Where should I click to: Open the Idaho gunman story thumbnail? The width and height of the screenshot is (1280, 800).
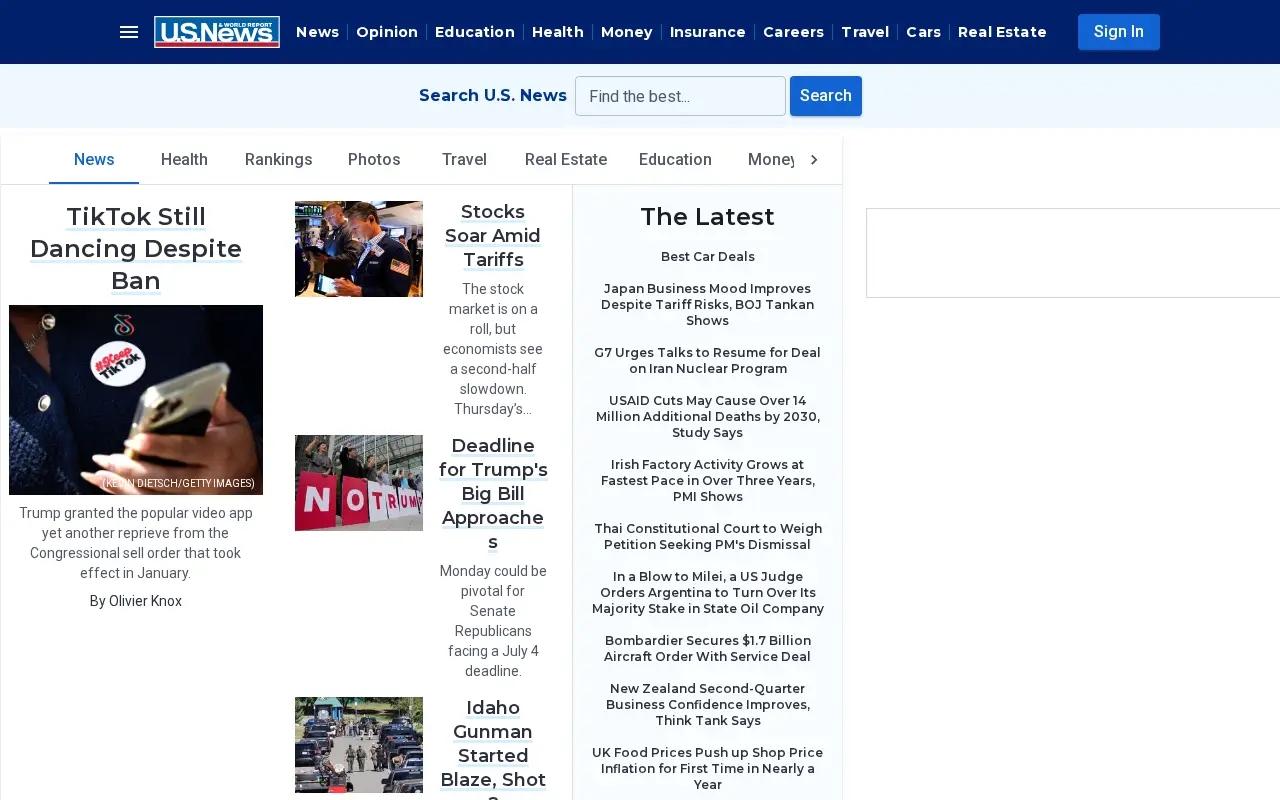(359, 745)
